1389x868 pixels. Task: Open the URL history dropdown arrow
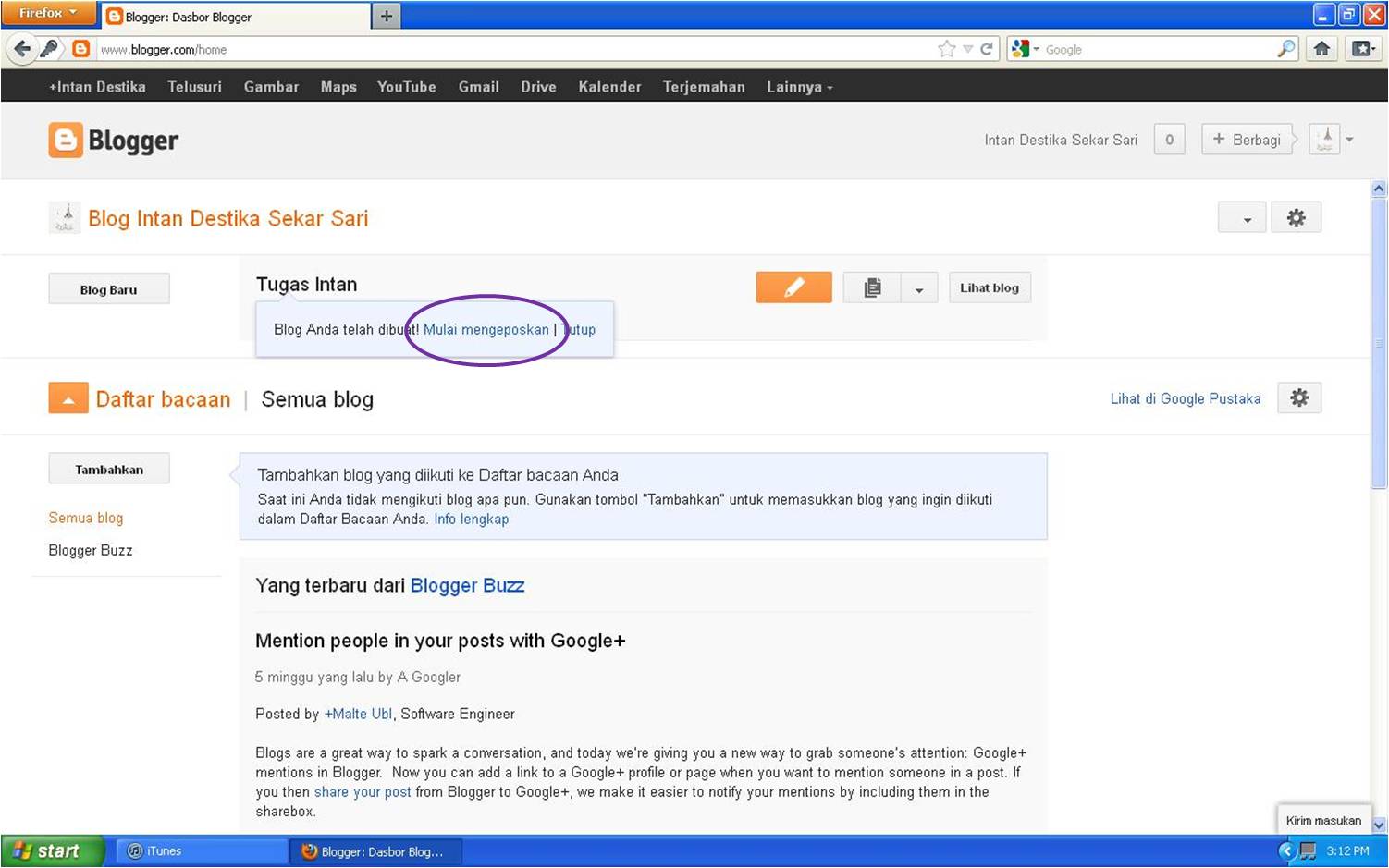point(967,49)
